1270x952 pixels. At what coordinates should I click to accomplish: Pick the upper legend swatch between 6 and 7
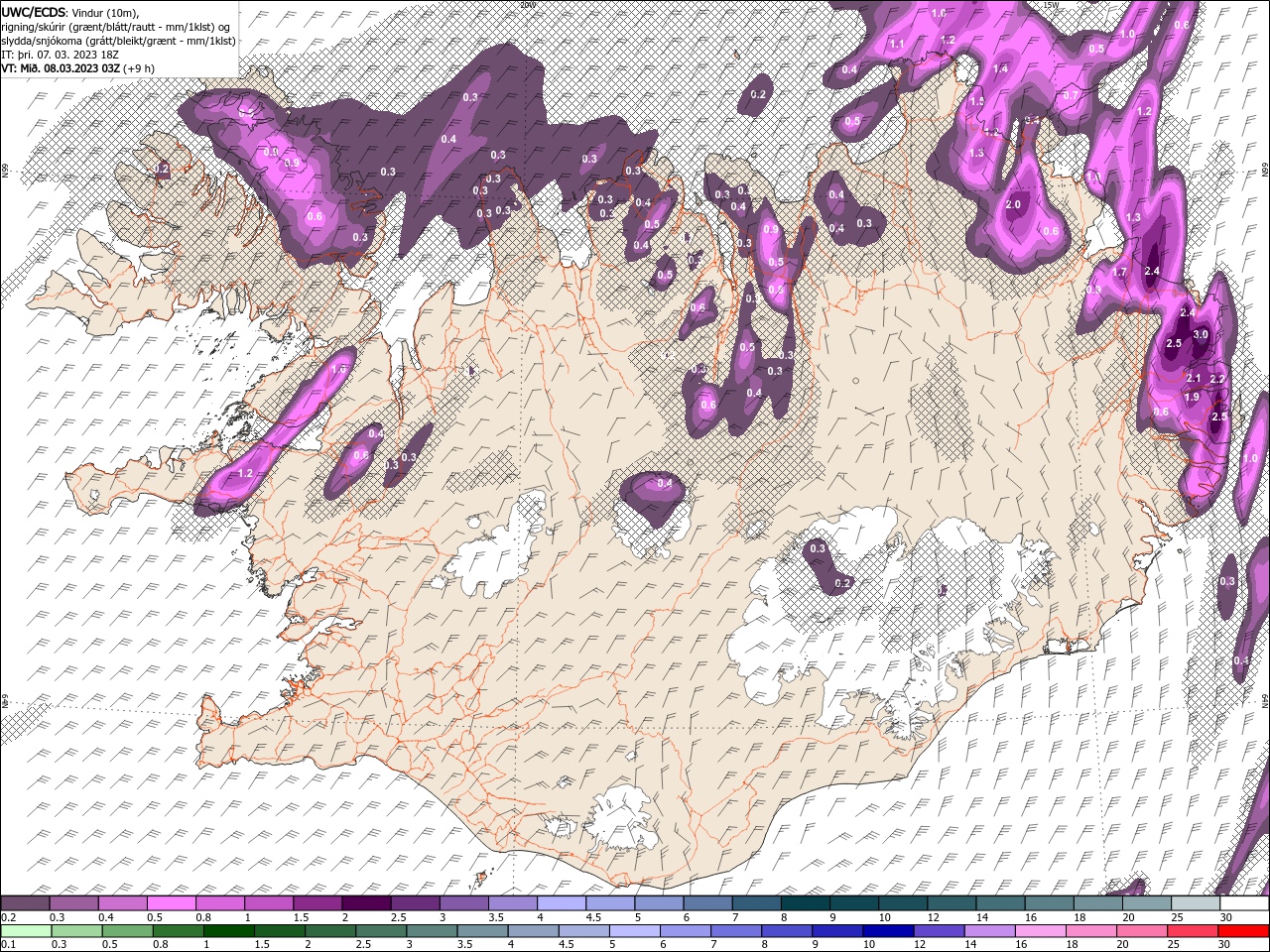coord(706,903)
